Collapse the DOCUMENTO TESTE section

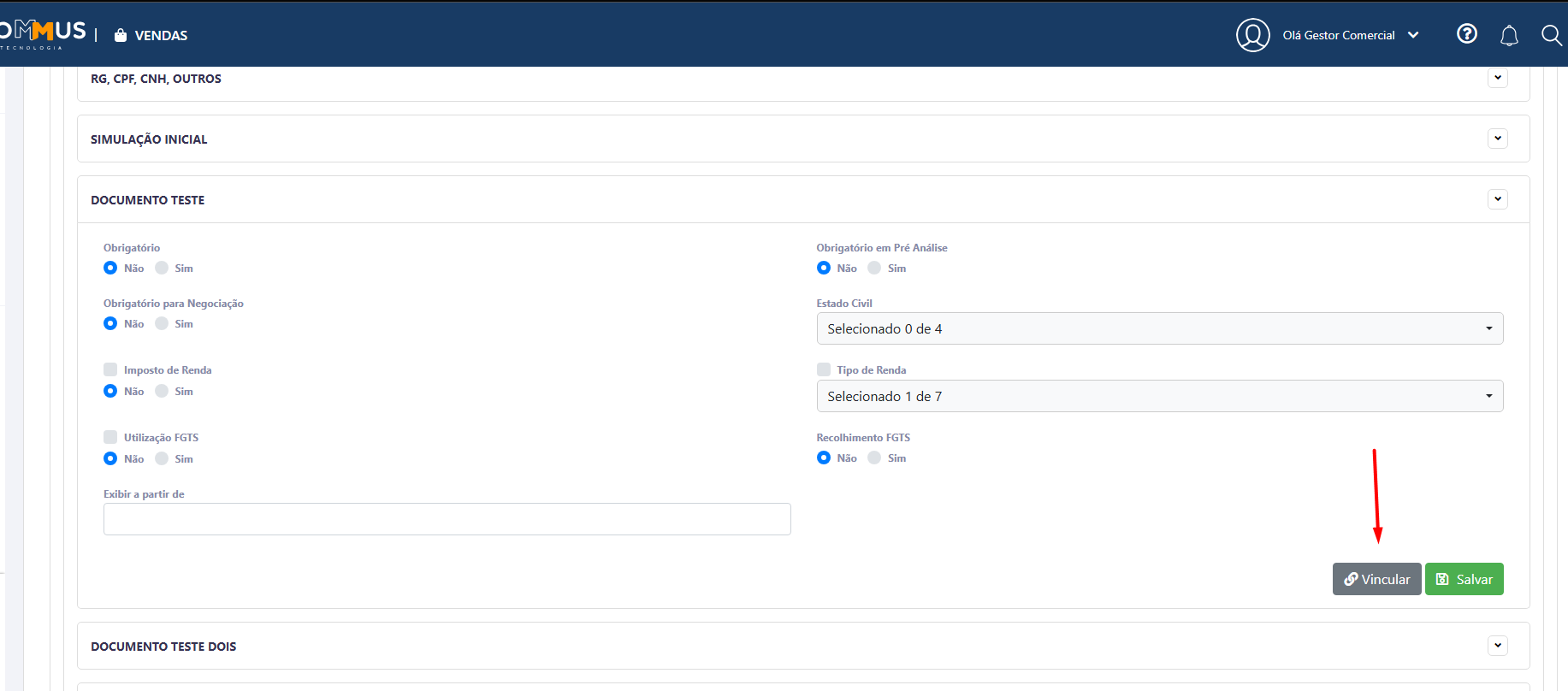tap(1497, 199)
